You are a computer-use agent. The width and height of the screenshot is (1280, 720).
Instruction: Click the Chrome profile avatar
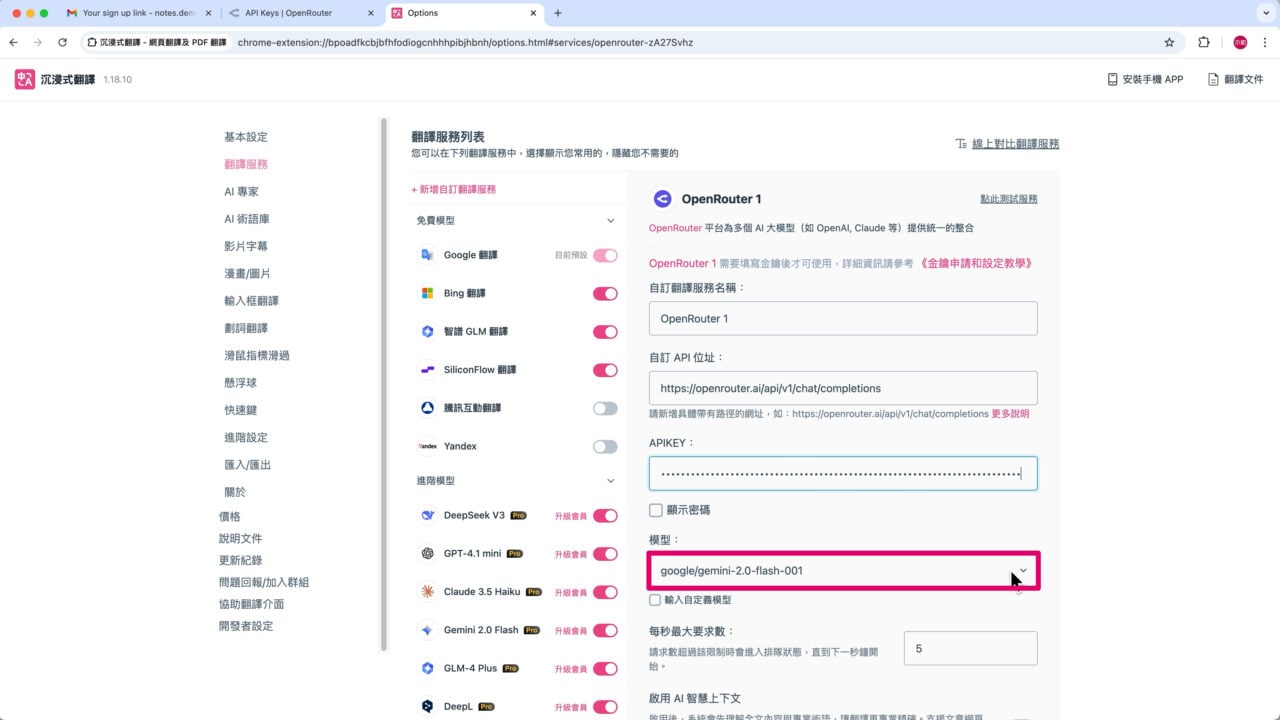click(1240, 43)
